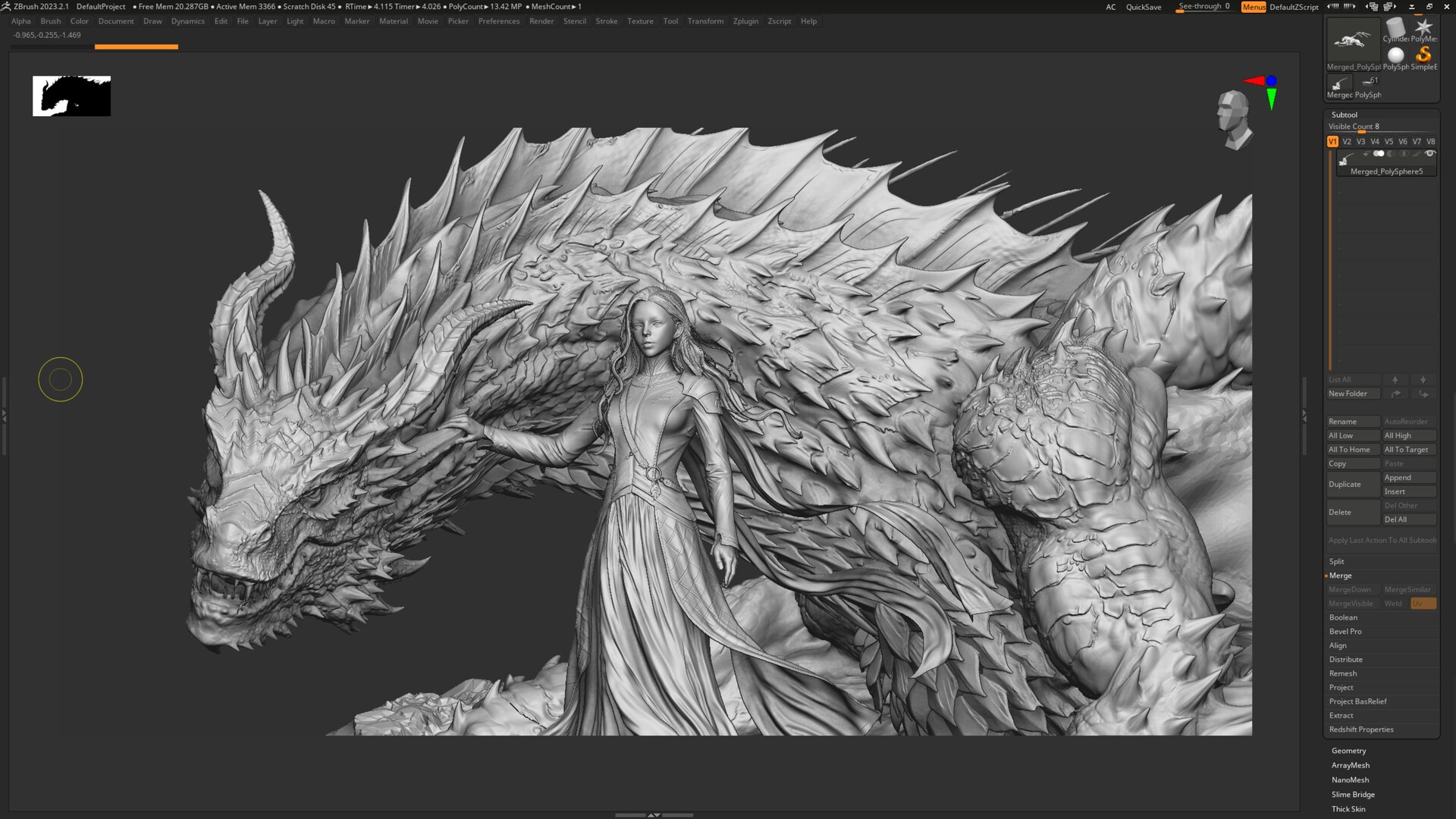This screenshot has height=819, width=1456.
Task: Select the PolyMesh3D star tool
Action: 1423,27
